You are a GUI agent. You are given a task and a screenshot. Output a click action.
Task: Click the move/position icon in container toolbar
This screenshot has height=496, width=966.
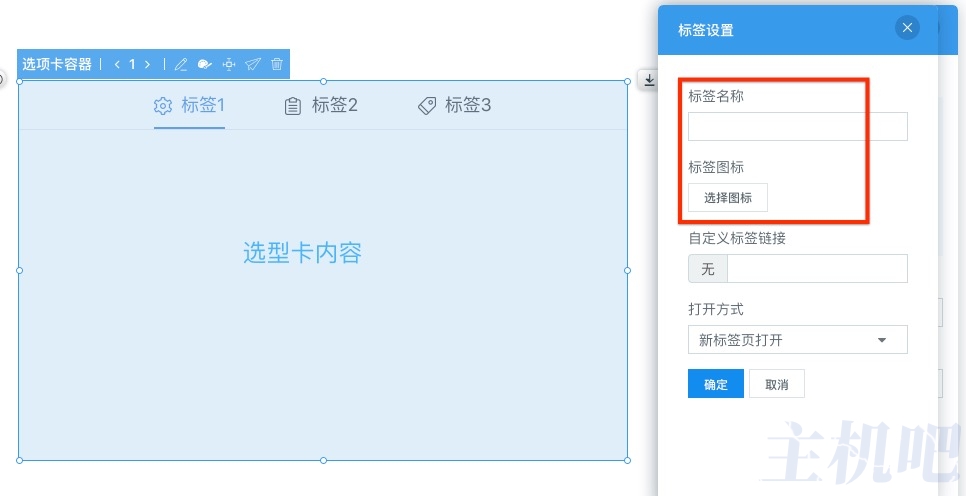(229, 64)
